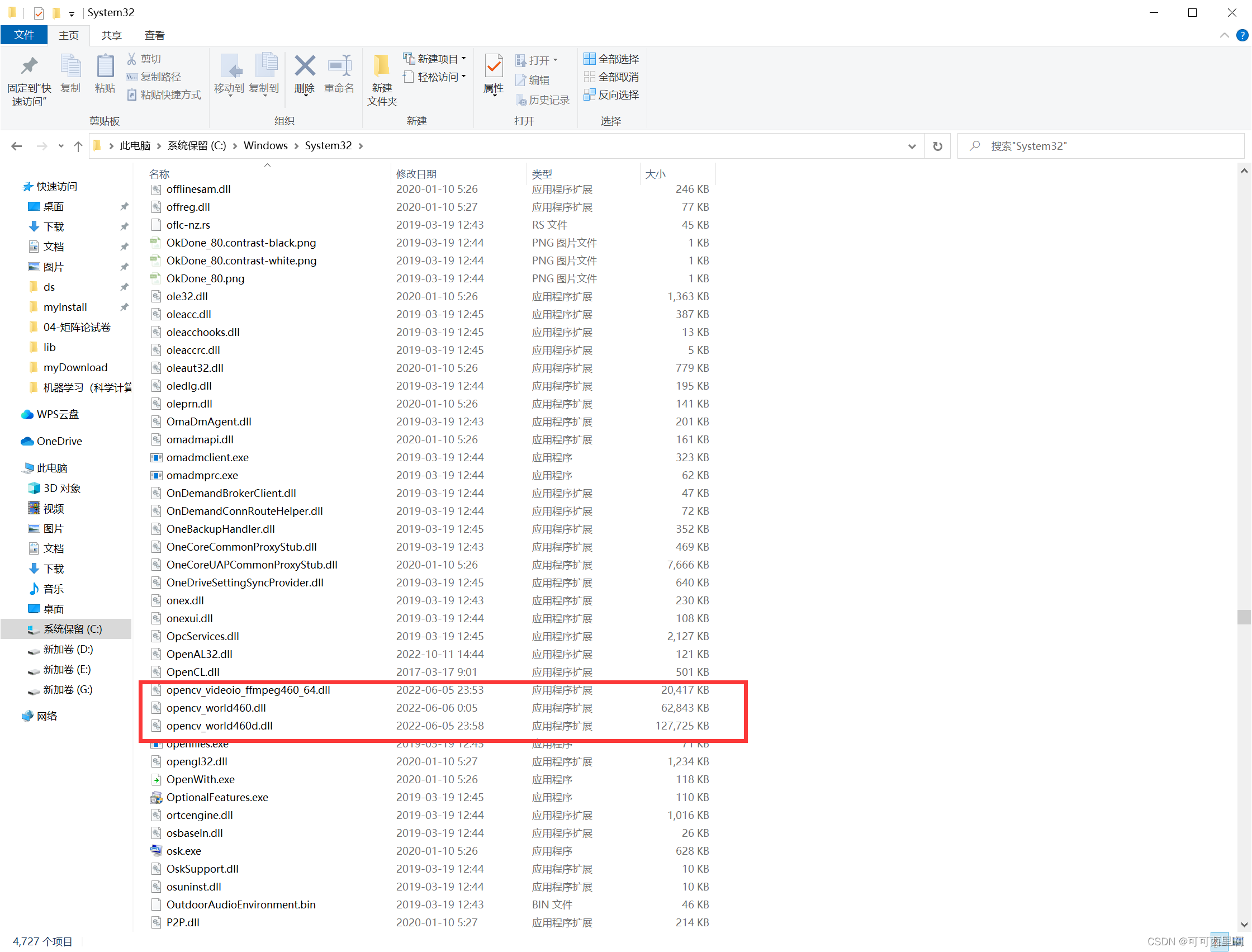Click the Pin to Quick Access icon
This screenshot has width=1252, height=952.
pyautogui.click(x=29, y=67)
